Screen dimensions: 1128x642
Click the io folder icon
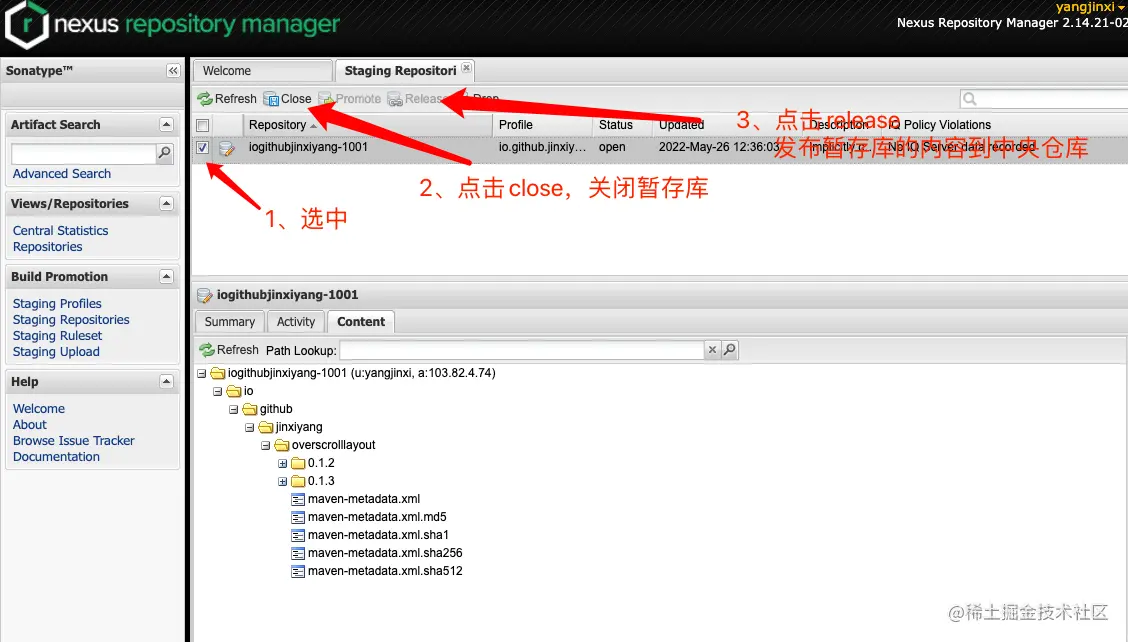[x=234, y=391]
